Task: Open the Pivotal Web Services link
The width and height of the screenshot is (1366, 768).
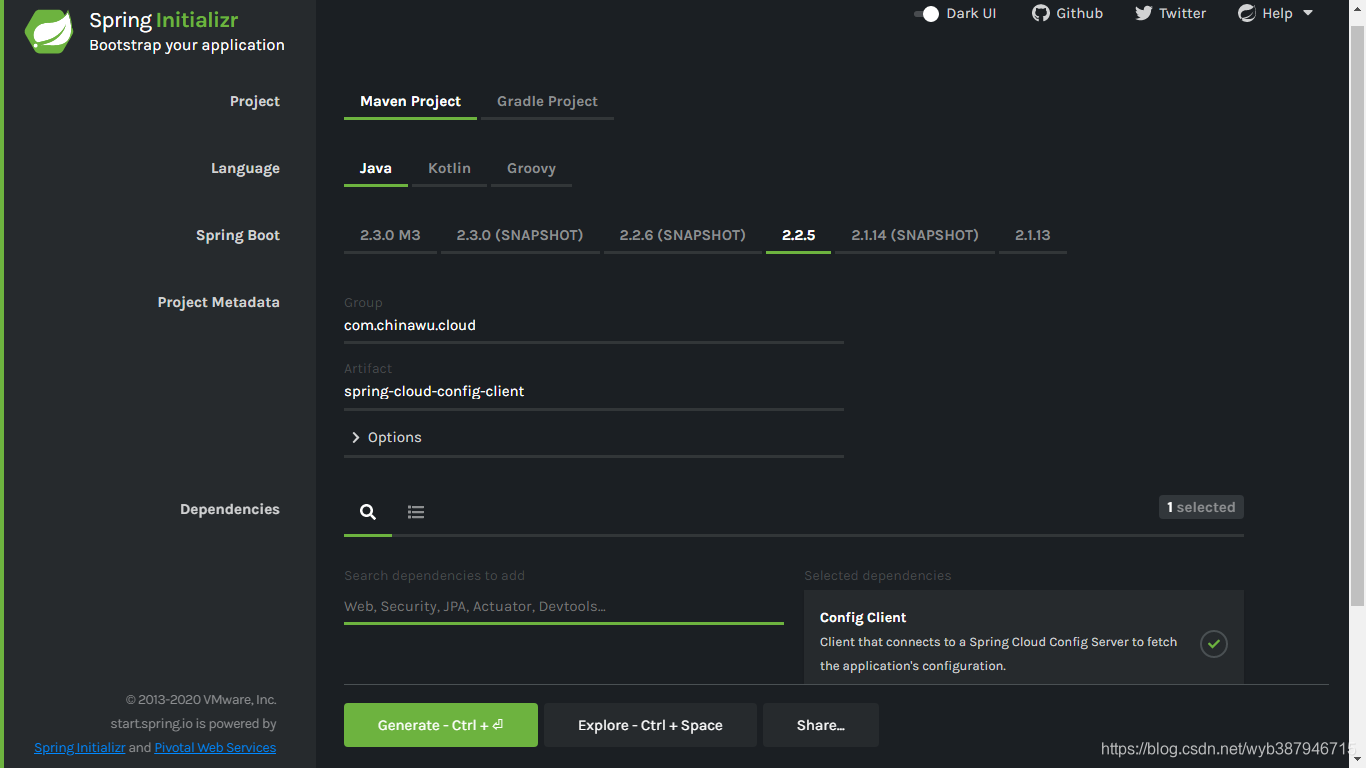Action: tap(215, 747)
